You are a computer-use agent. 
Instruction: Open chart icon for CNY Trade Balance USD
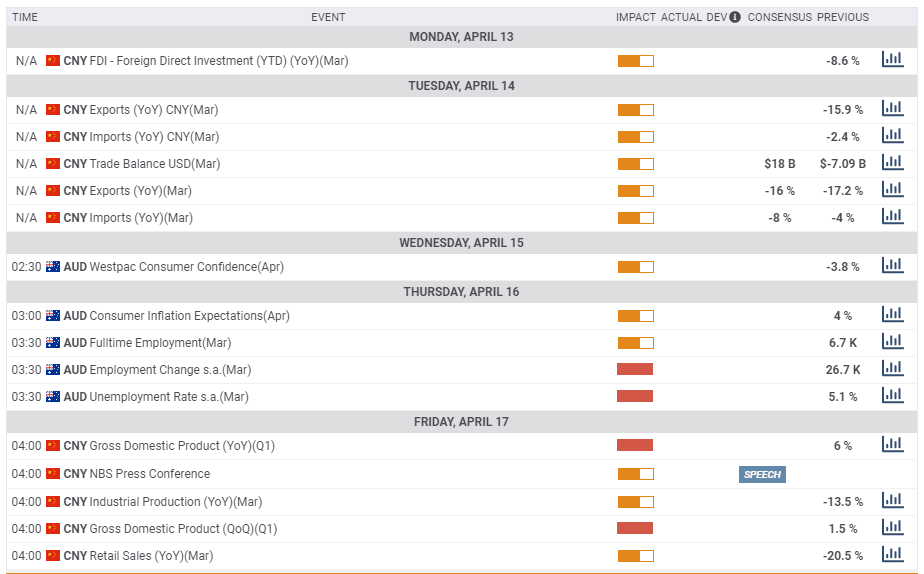click(892, 163)
